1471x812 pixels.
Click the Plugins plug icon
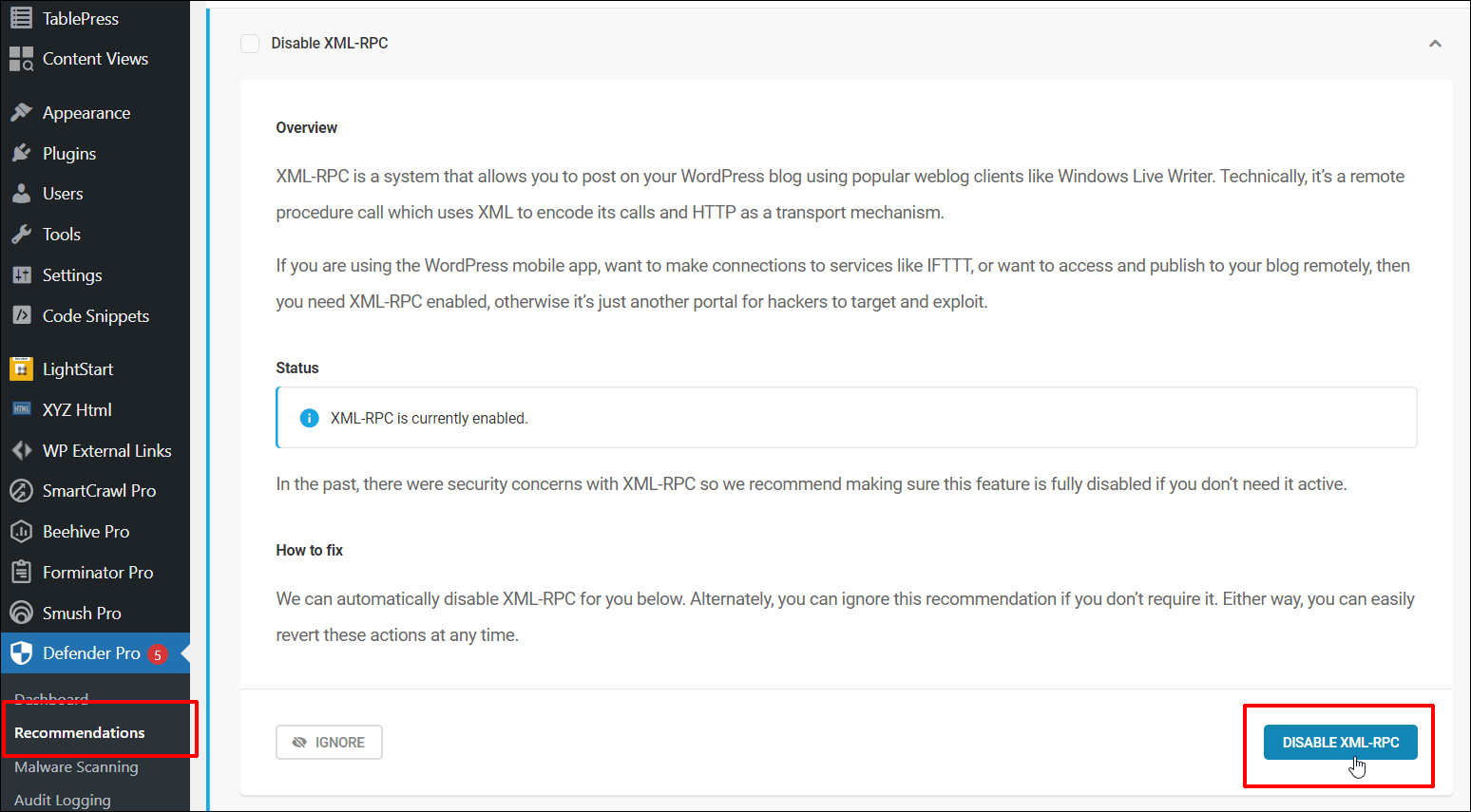point(23,152)
